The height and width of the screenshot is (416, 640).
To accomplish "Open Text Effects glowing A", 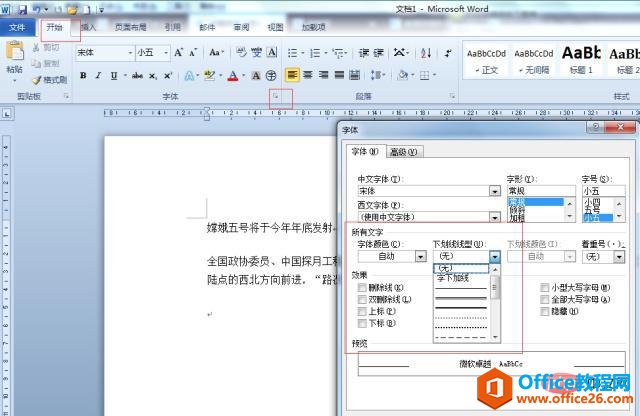I will pos(189,76).
